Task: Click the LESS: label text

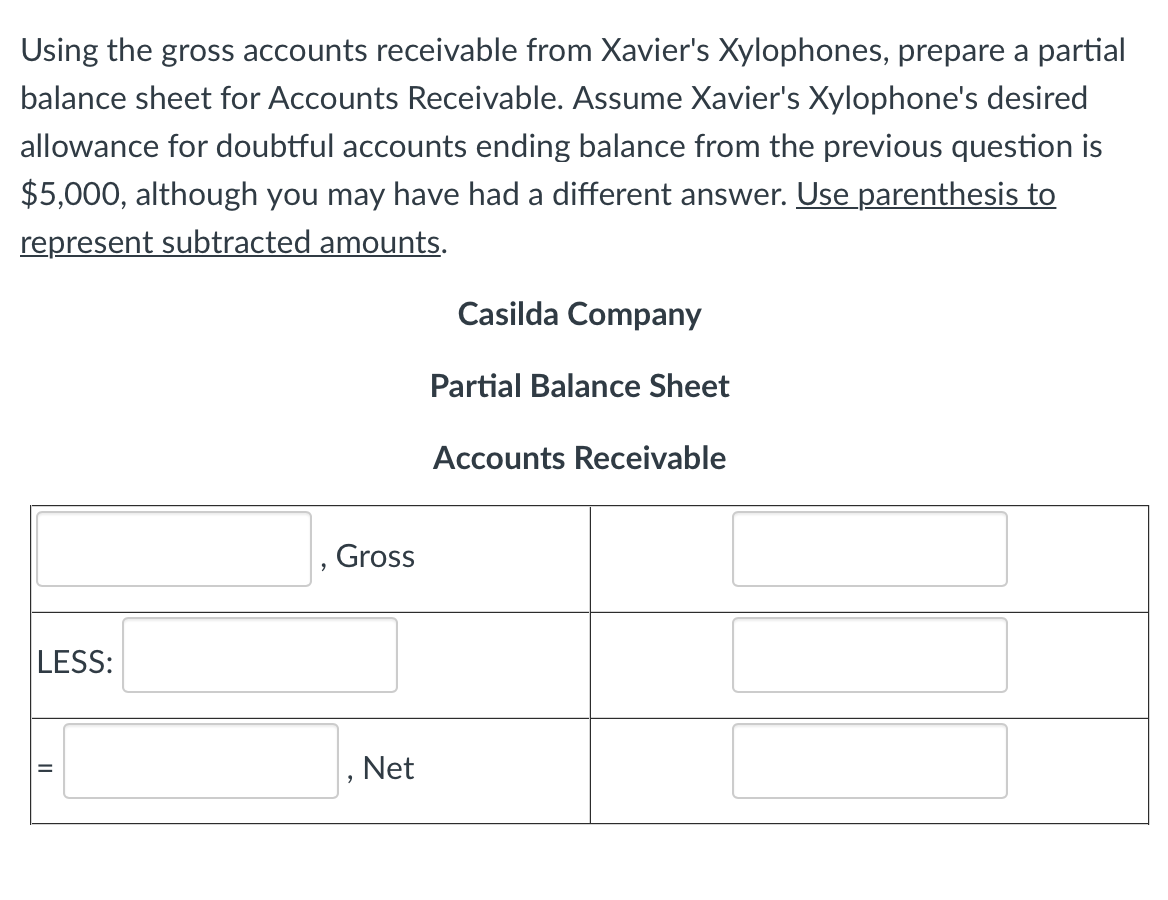Action: [x=72, y=661]
